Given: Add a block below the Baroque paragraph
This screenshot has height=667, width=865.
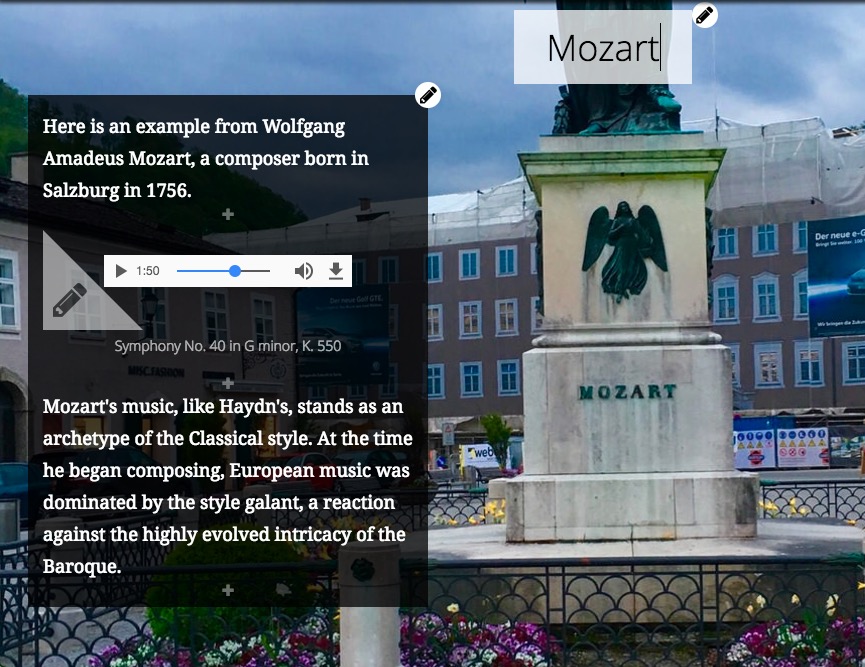Looking at the screenshot, I should [x=228, y=590].
